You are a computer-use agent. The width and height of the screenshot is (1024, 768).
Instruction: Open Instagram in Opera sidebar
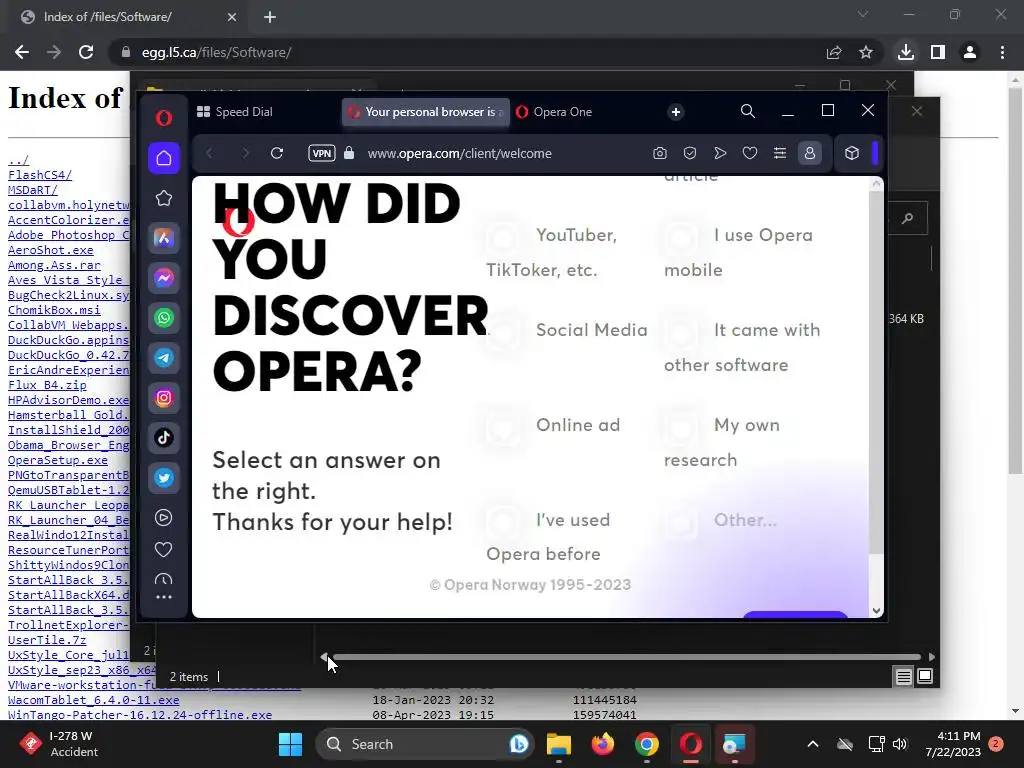click(164, 398)
